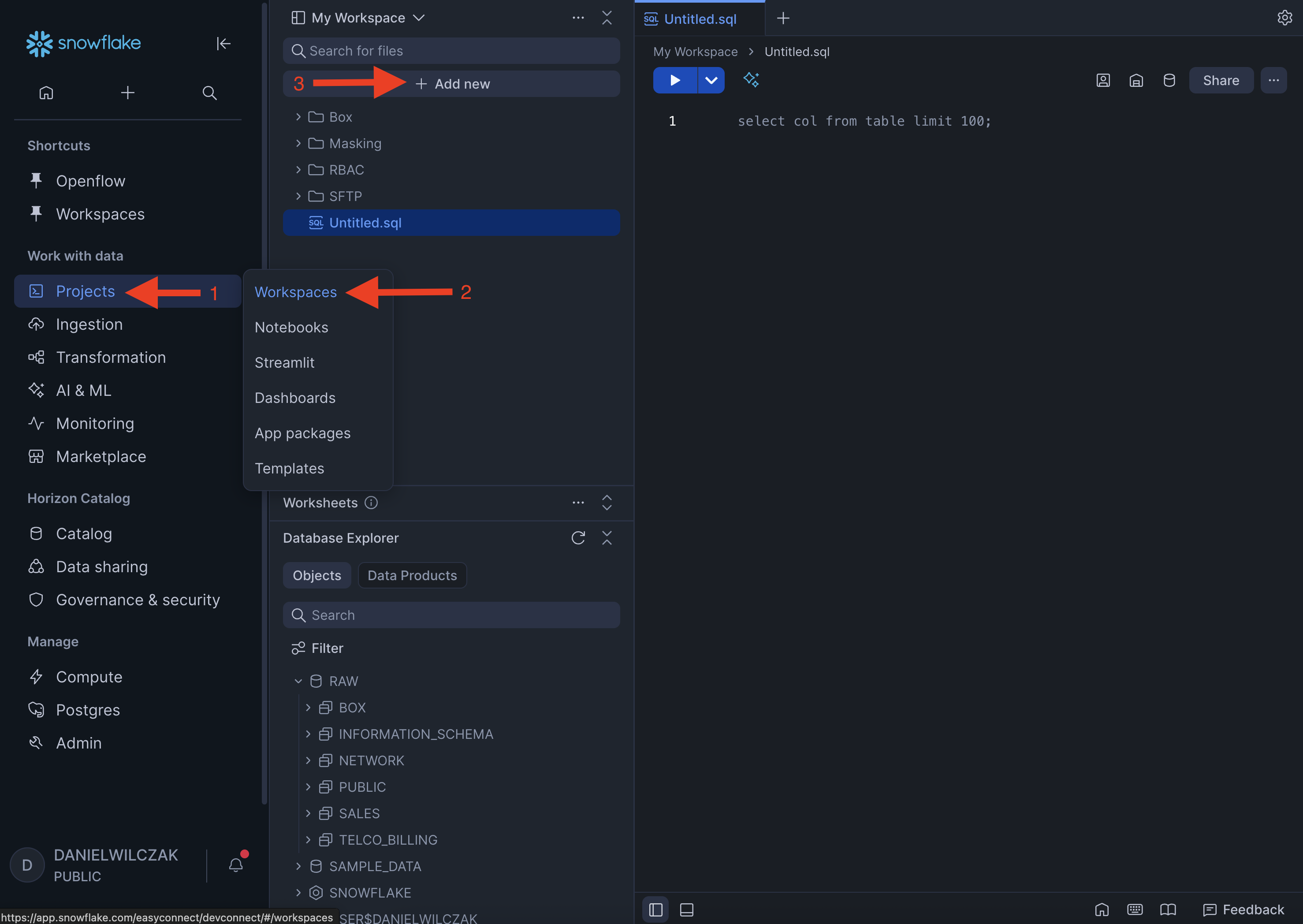
Task: Refresh the Database Explorer
Action: click(578, 538)
